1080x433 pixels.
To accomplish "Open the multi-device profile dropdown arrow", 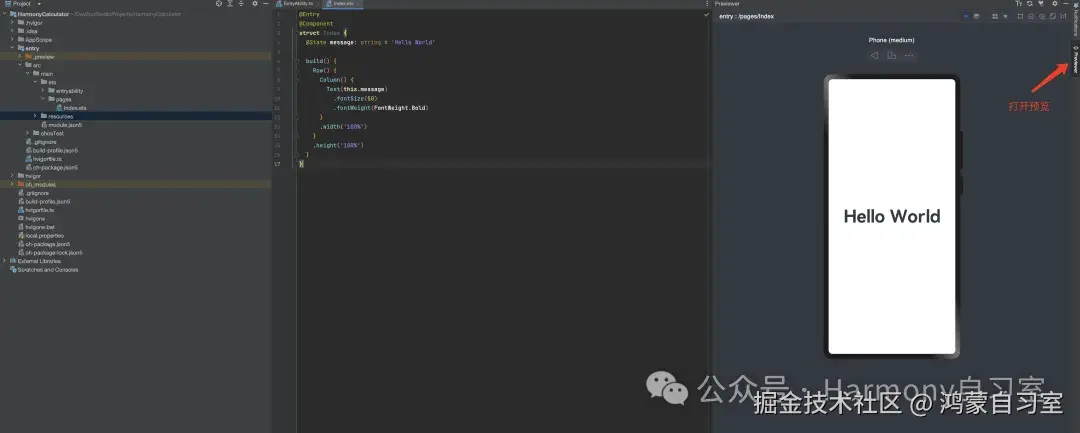I will coord(1006,17).
